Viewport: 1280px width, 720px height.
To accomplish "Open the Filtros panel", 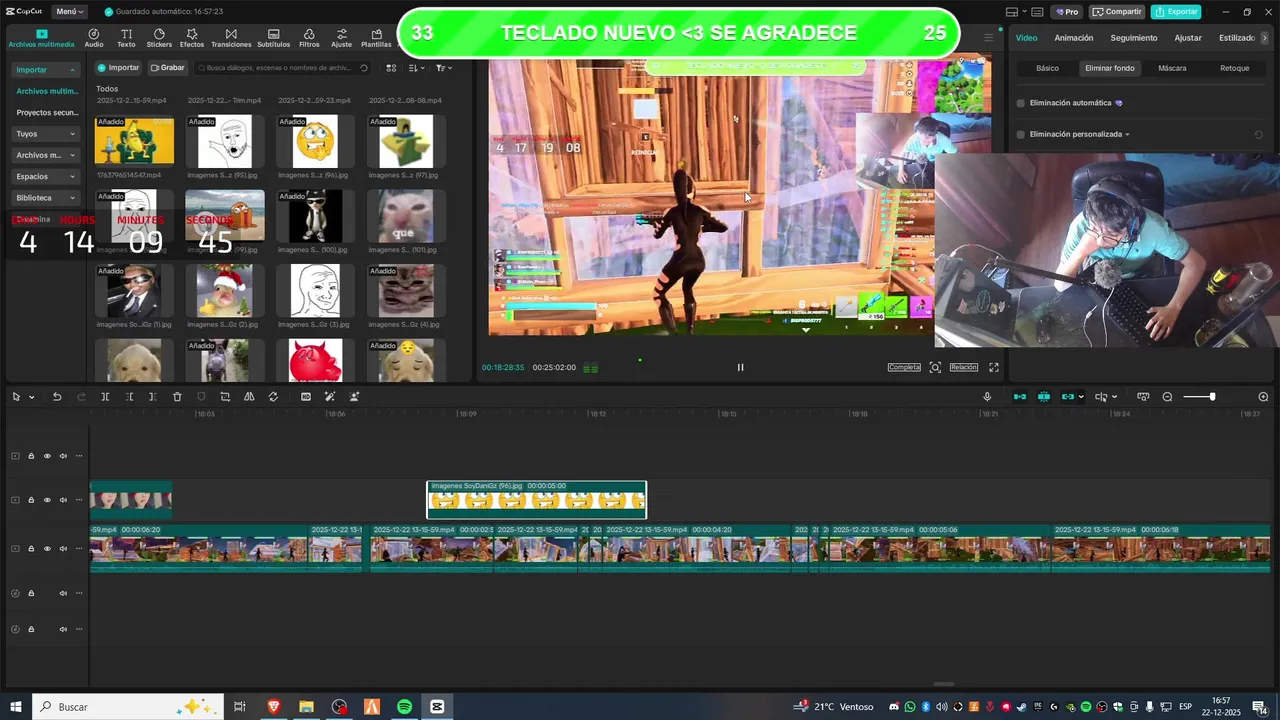I will [309, 38].
